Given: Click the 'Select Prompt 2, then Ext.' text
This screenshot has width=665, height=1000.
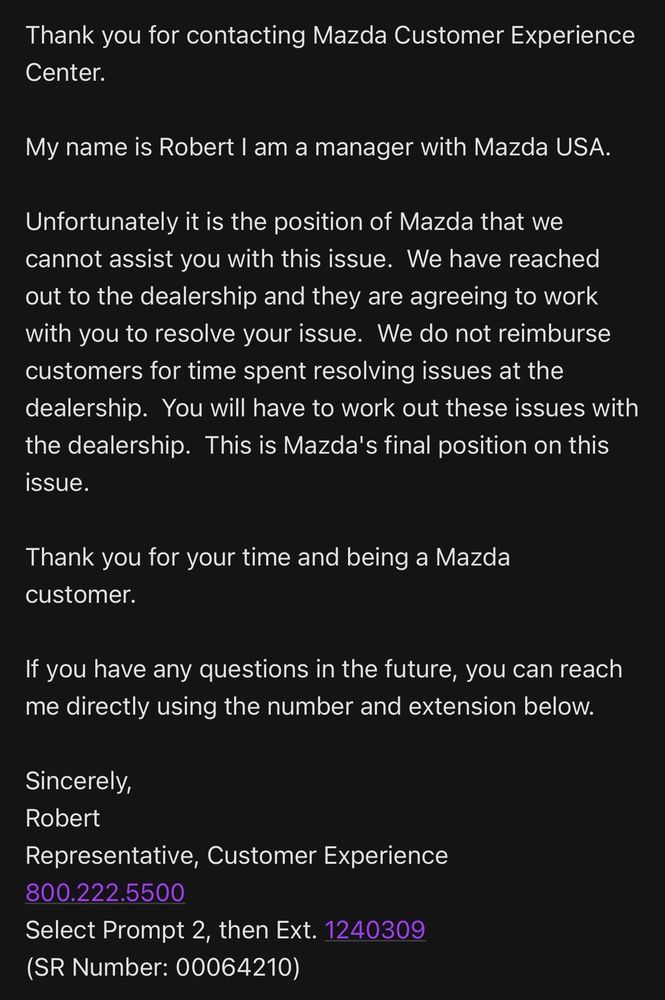Looking at the screenshot, I should point(171,929).
